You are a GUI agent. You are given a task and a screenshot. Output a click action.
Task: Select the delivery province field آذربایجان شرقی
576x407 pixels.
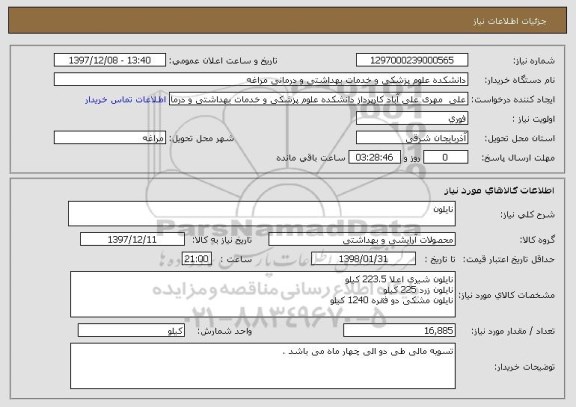[412, 138]
